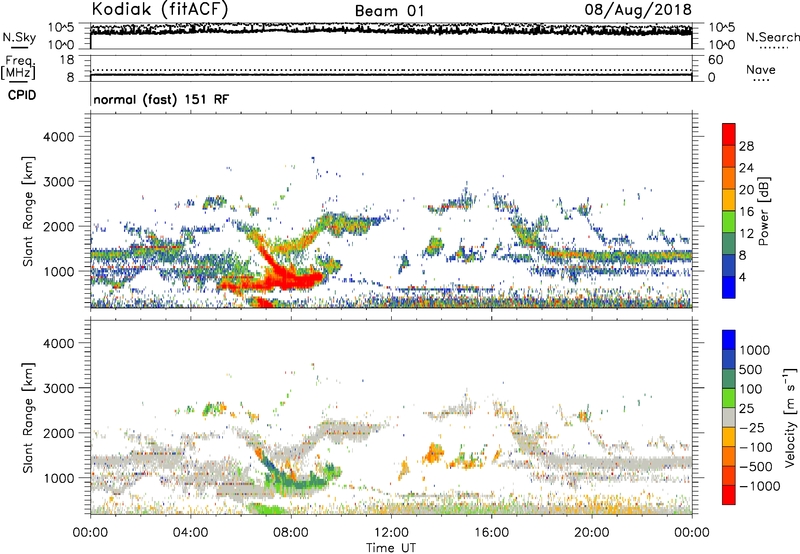Image resolution: width=800 pixels, height=554 pixels.
Task: Click the "Time UT" axis title
Action: (391, 548)
